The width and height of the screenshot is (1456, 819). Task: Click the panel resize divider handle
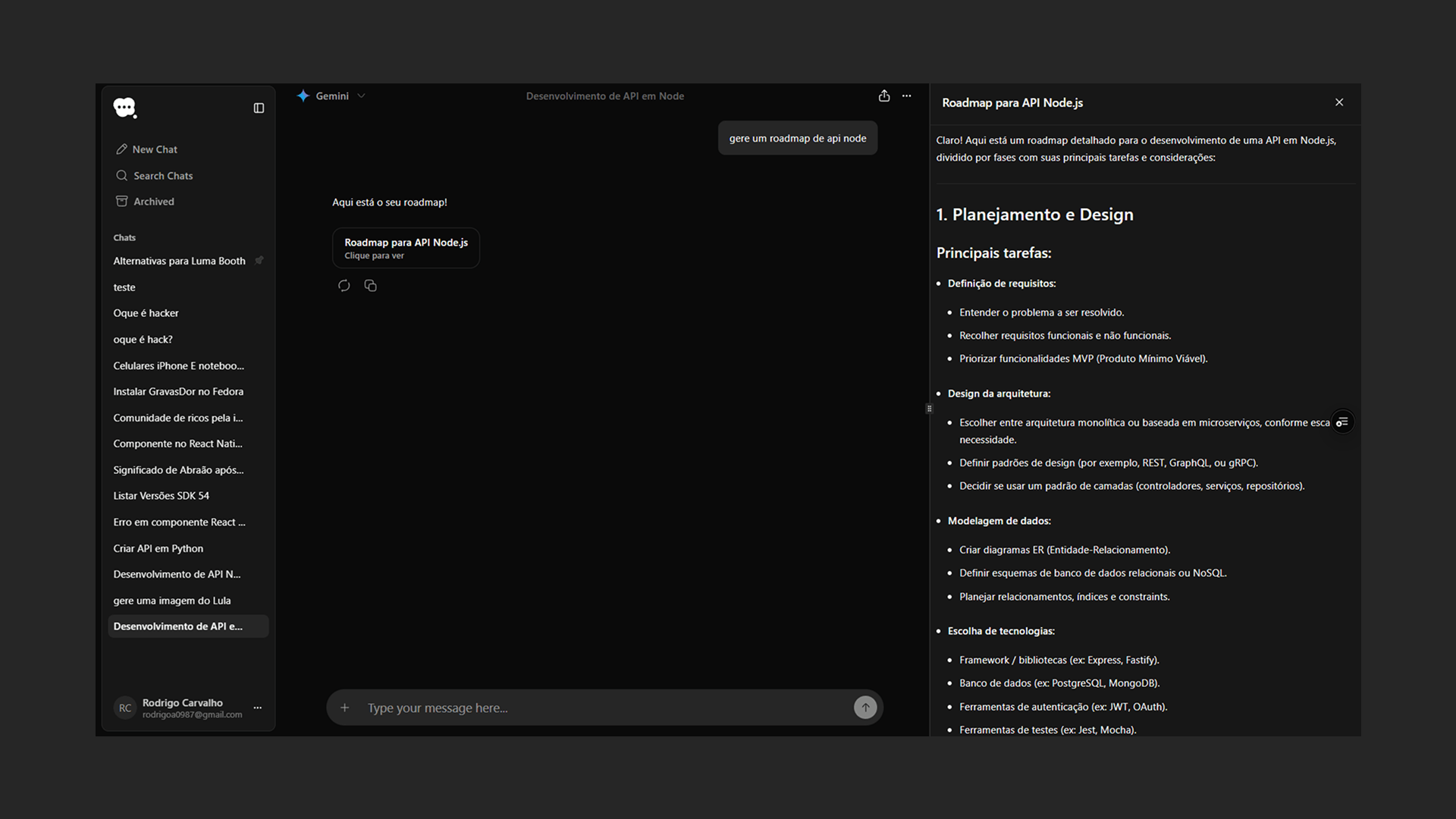(929, 409)
